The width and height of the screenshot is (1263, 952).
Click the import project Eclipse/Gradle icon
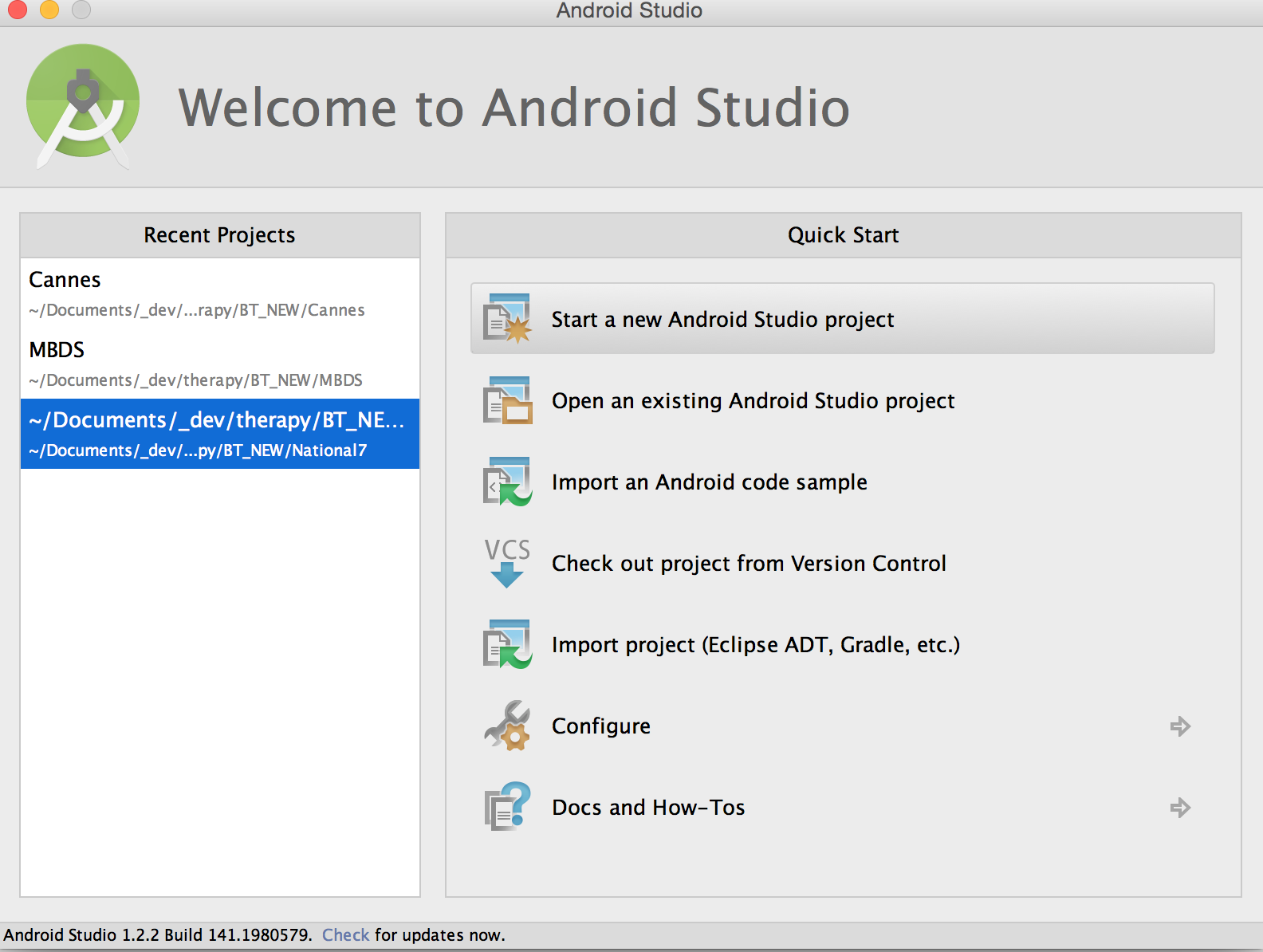pyautogui.click(x=507, y=644)
